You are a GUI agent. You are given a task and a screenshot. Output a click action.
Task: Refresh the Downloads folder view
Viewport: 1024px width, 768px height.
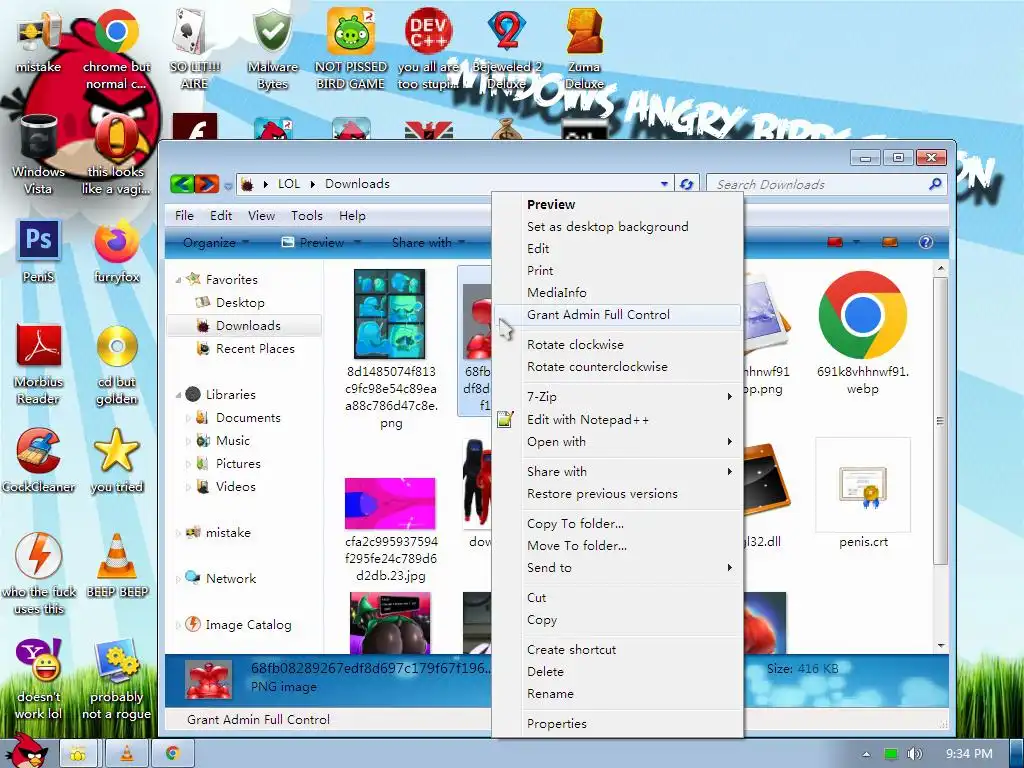point(686,184)
